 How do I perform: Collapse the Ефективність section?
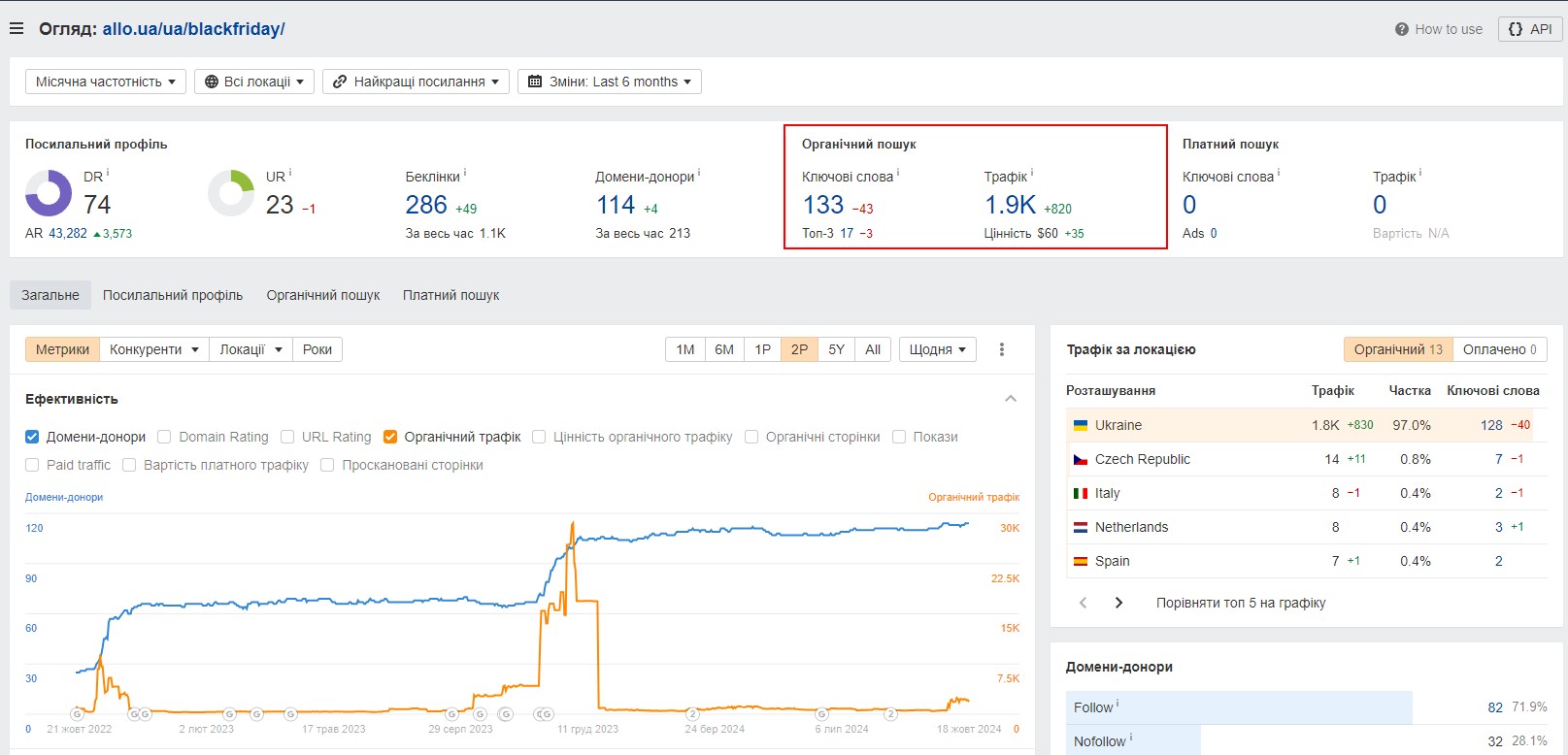1011,399
